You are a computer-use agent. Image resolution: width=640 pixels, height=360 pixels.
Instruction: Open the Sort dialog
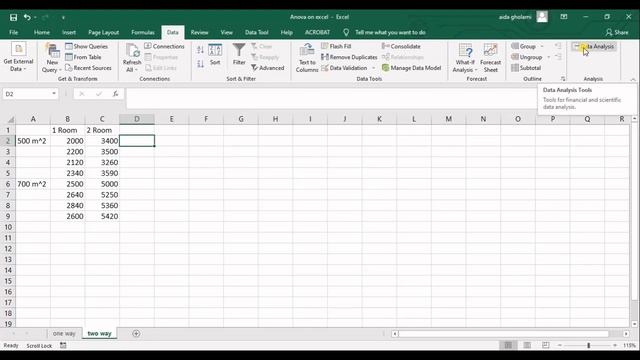pos(215,54)
